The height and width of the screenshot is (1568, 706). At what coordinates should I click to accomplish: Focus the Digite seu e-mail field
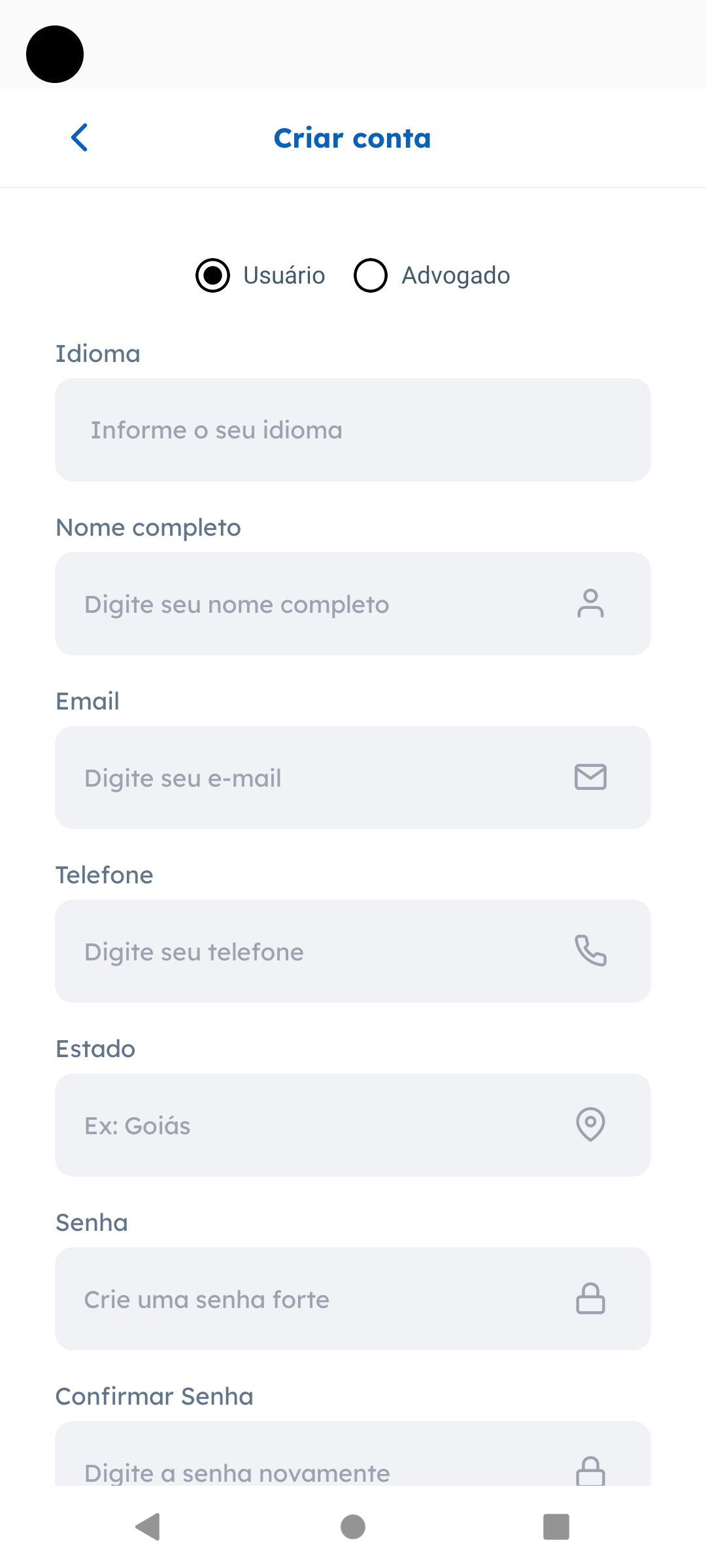tap(353, 777)
